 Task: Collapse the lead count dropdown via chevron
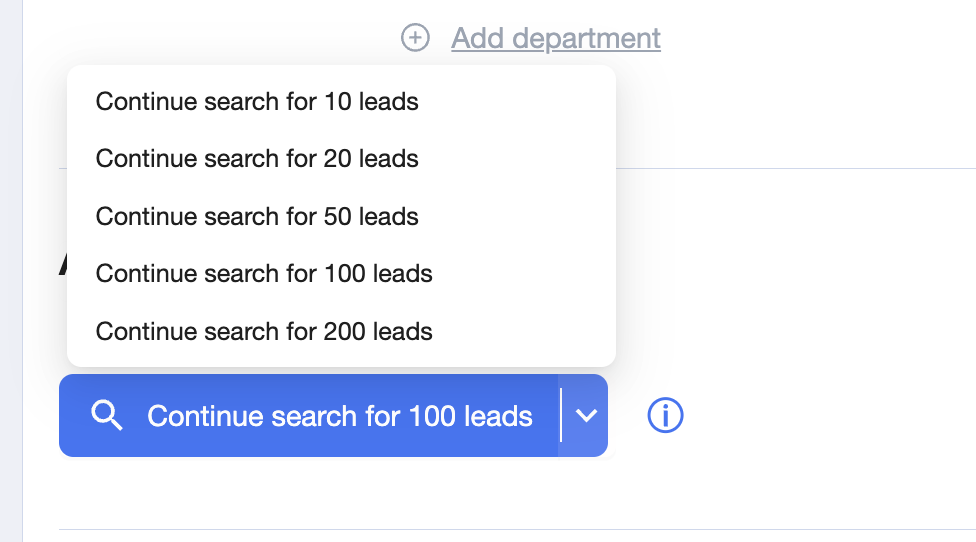pyautogui.click(x=584, y=416)
